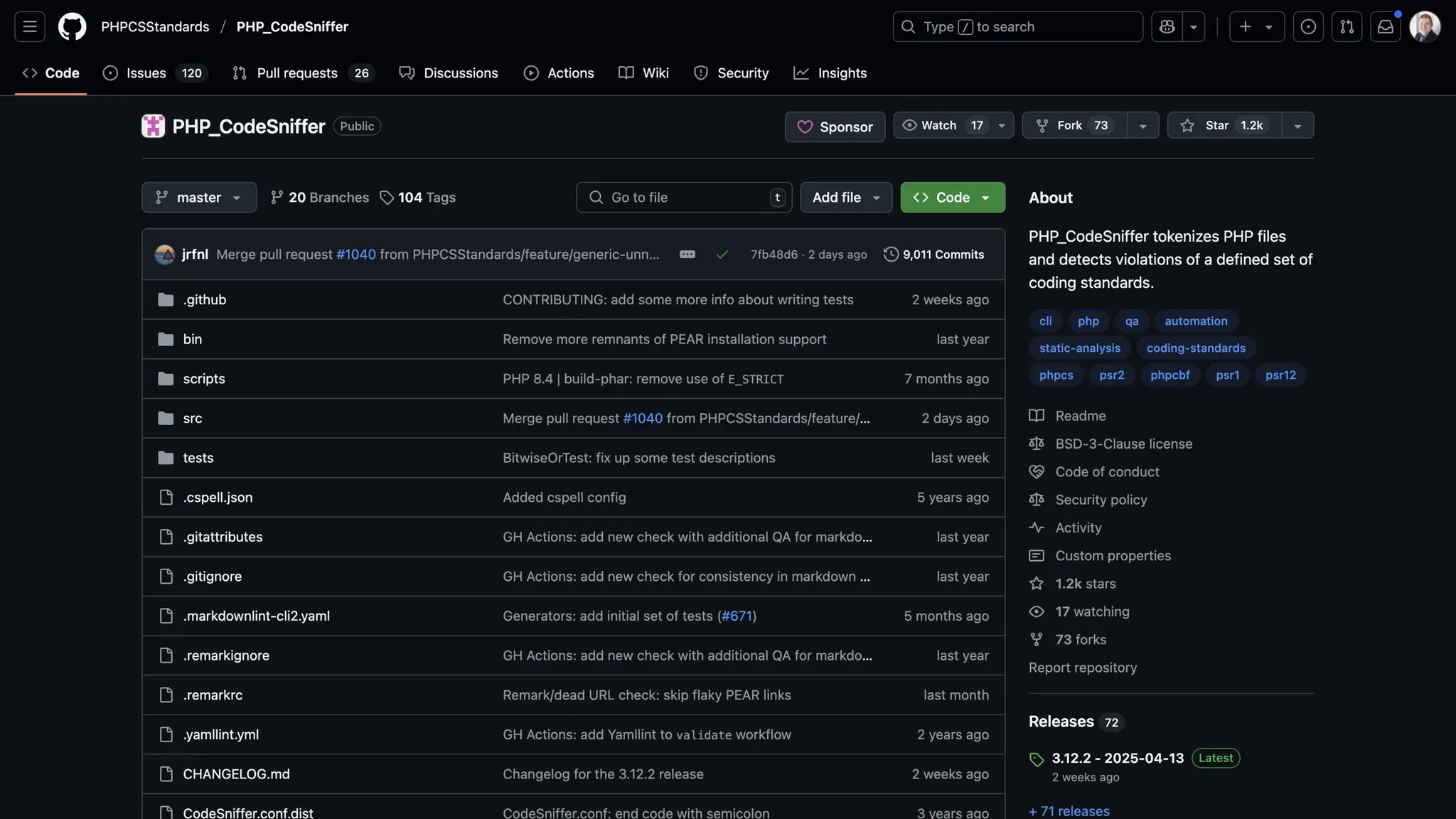Open the scripts folder

pos(203,379)
